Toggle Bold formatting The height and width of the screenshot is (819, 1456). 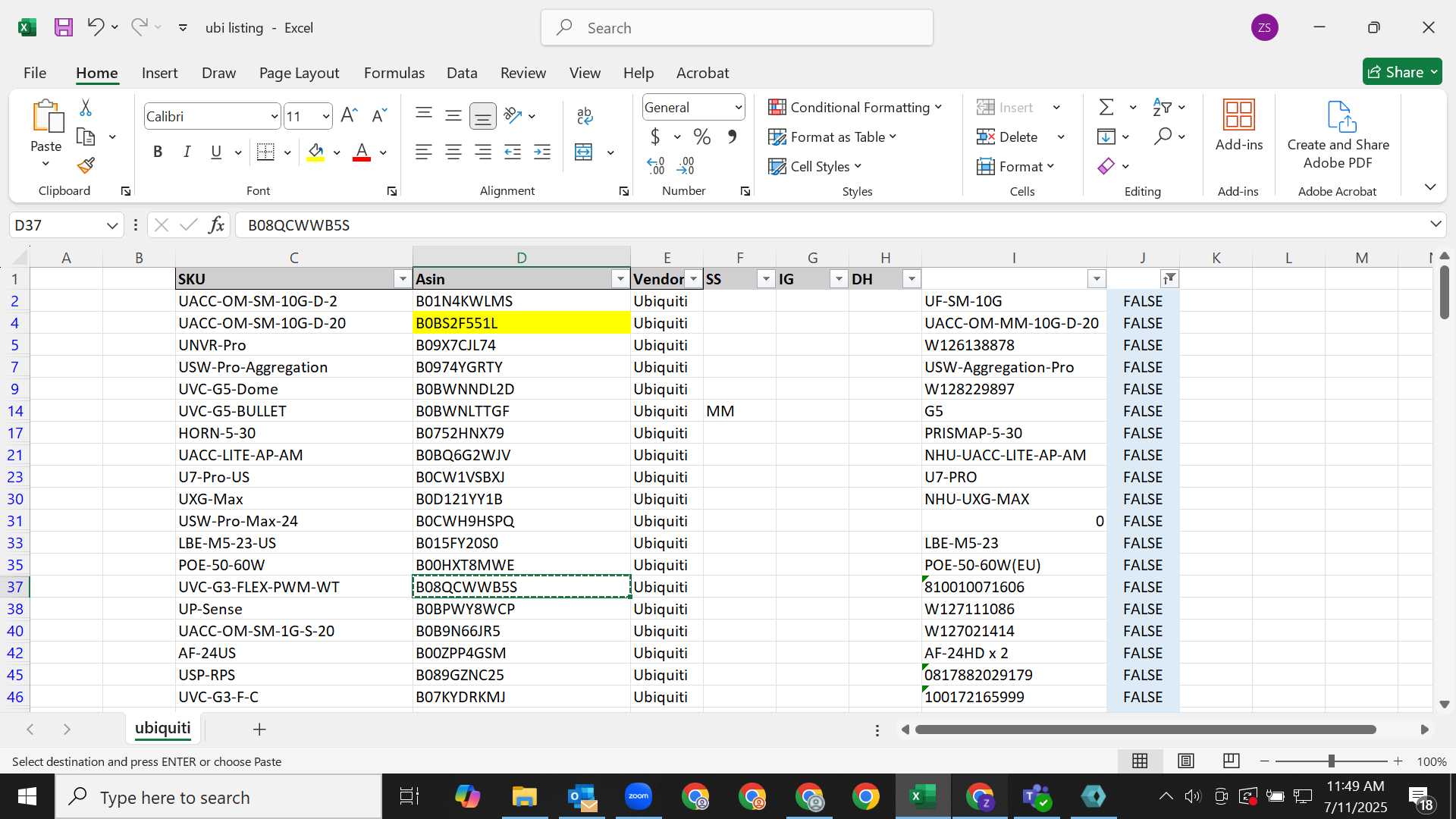pos(158,152)
